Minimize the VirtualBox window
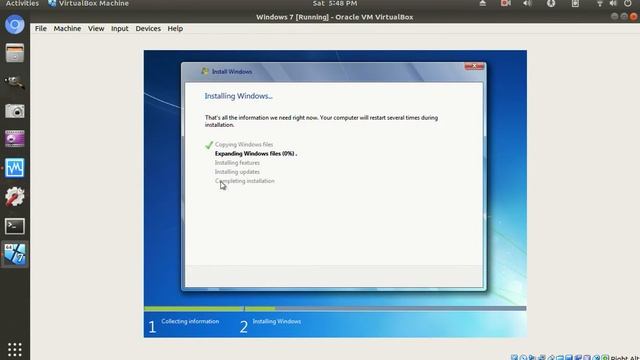The image size is (640, 360). click(x=614, y=17)
